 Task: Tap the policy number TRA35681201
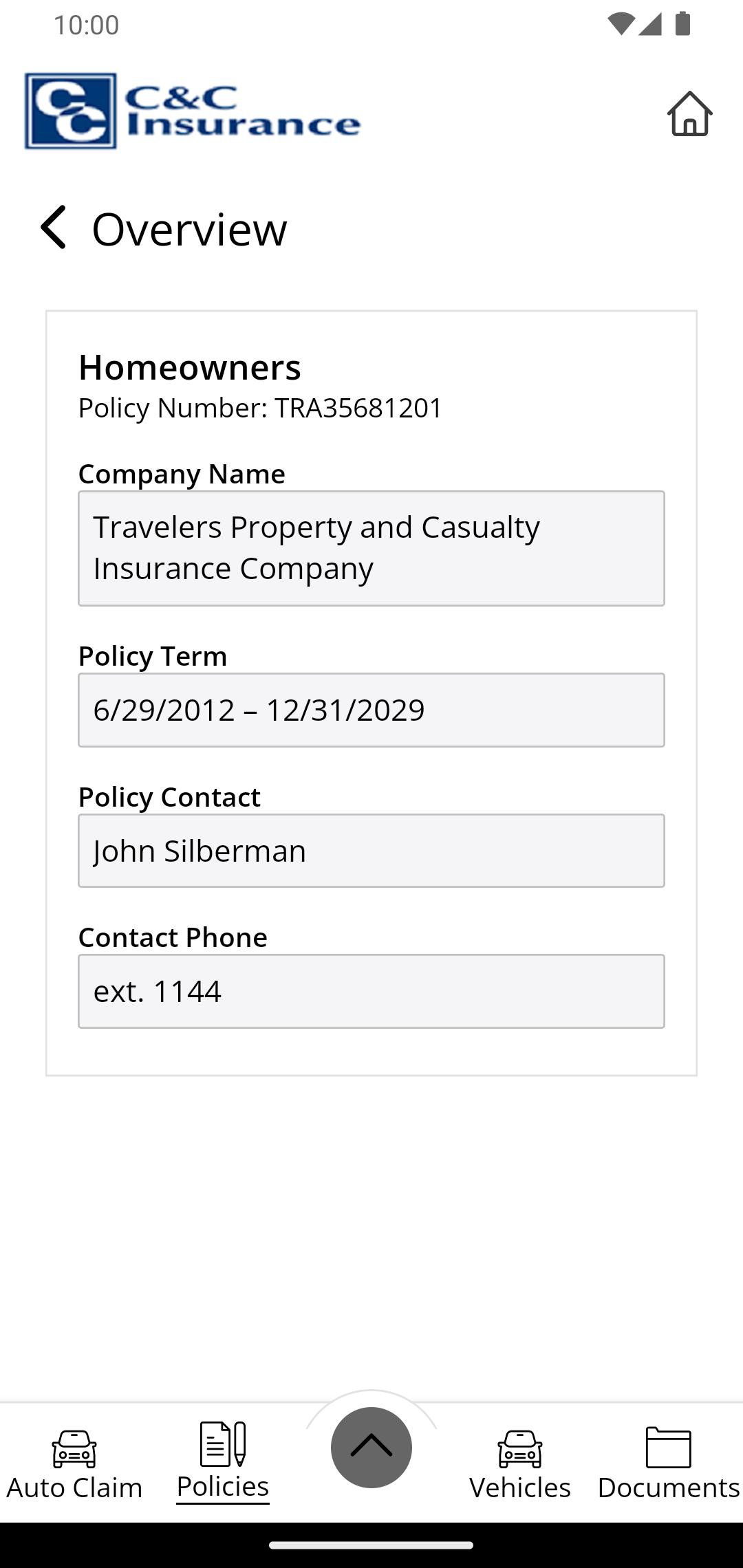(358, 408)
